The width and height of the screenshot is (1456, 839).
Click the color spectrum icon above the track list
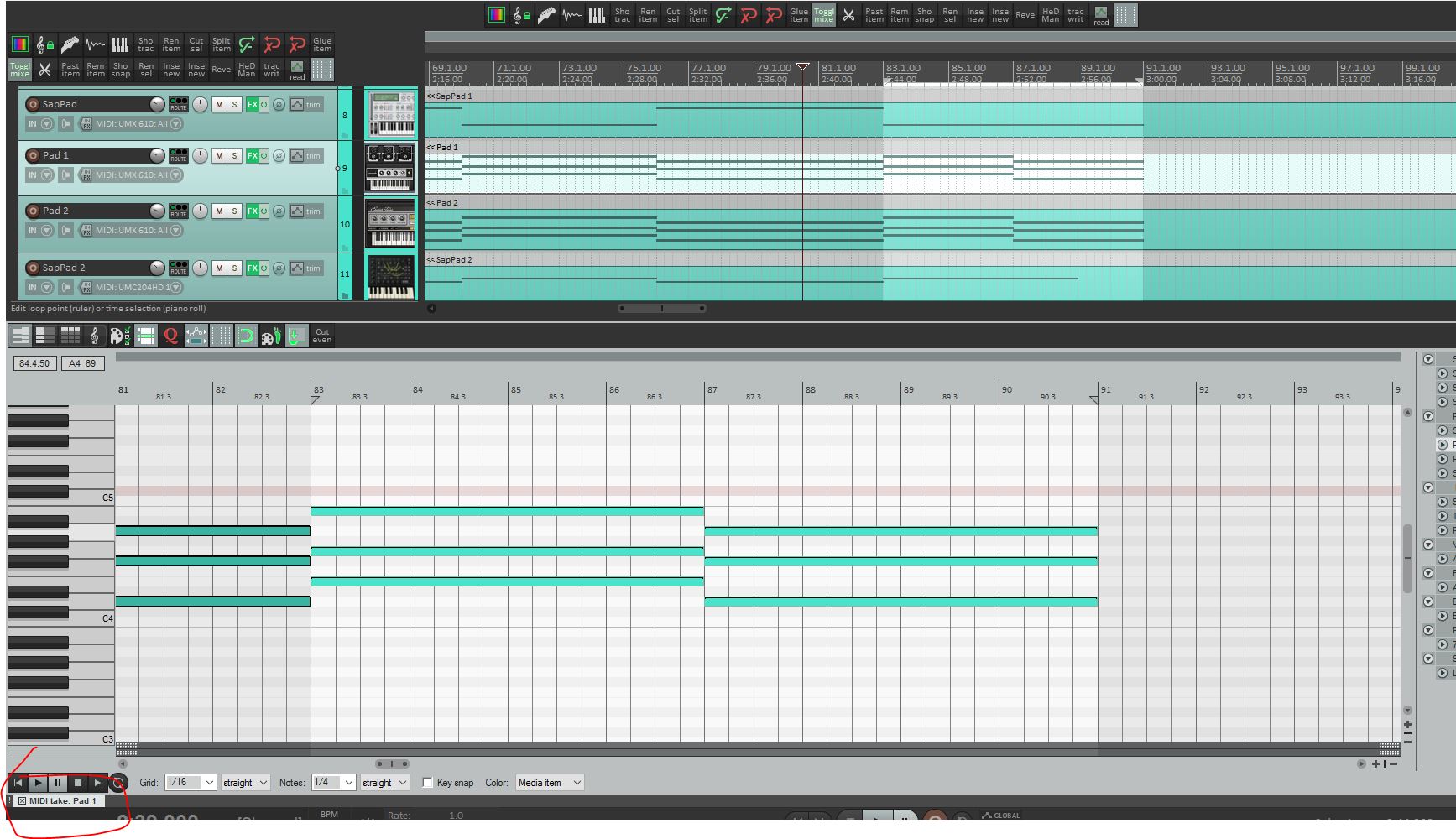(20, 44)
